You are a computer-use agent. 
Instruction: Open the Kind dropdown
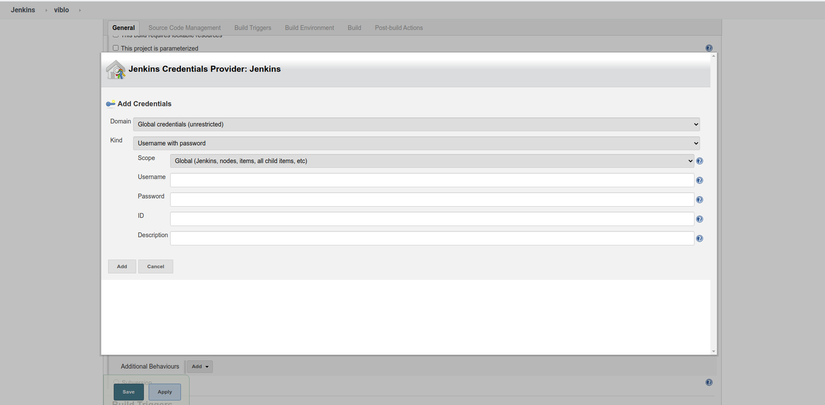pos(417,143)
